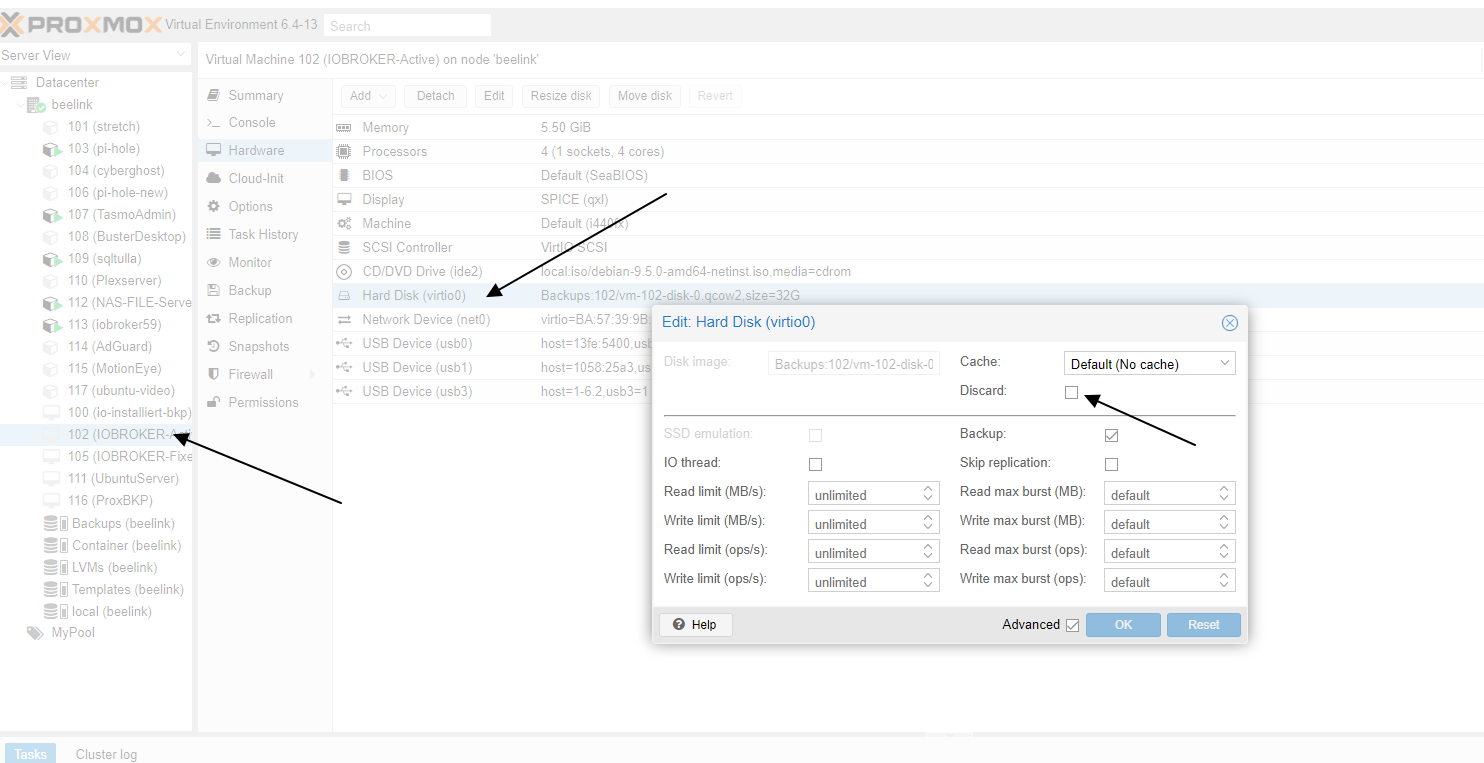The height and width of the screenshot is (763, 1484).
Task: Open the Help button
Action: pos(695,625)
